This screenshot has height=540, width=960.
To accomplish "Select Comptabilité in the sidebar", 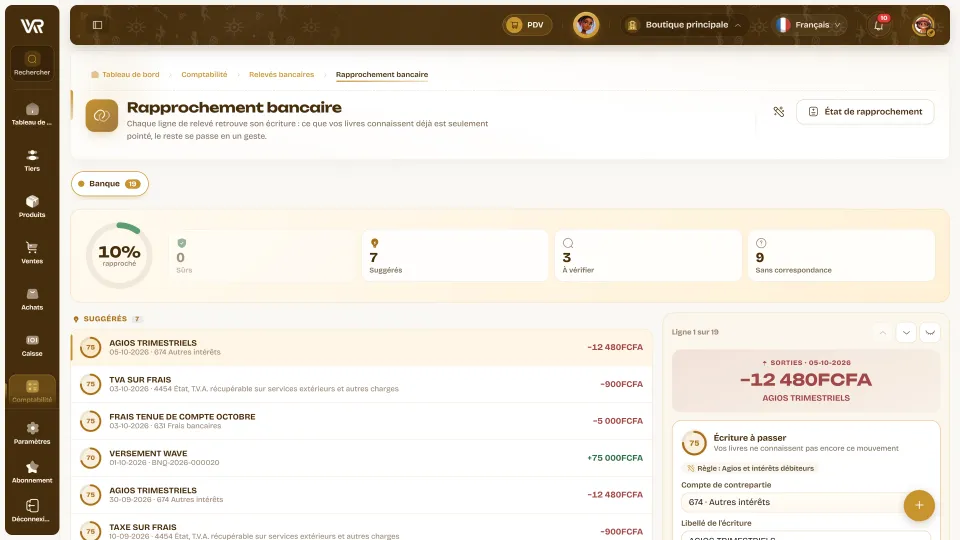I will pos(32,391).
